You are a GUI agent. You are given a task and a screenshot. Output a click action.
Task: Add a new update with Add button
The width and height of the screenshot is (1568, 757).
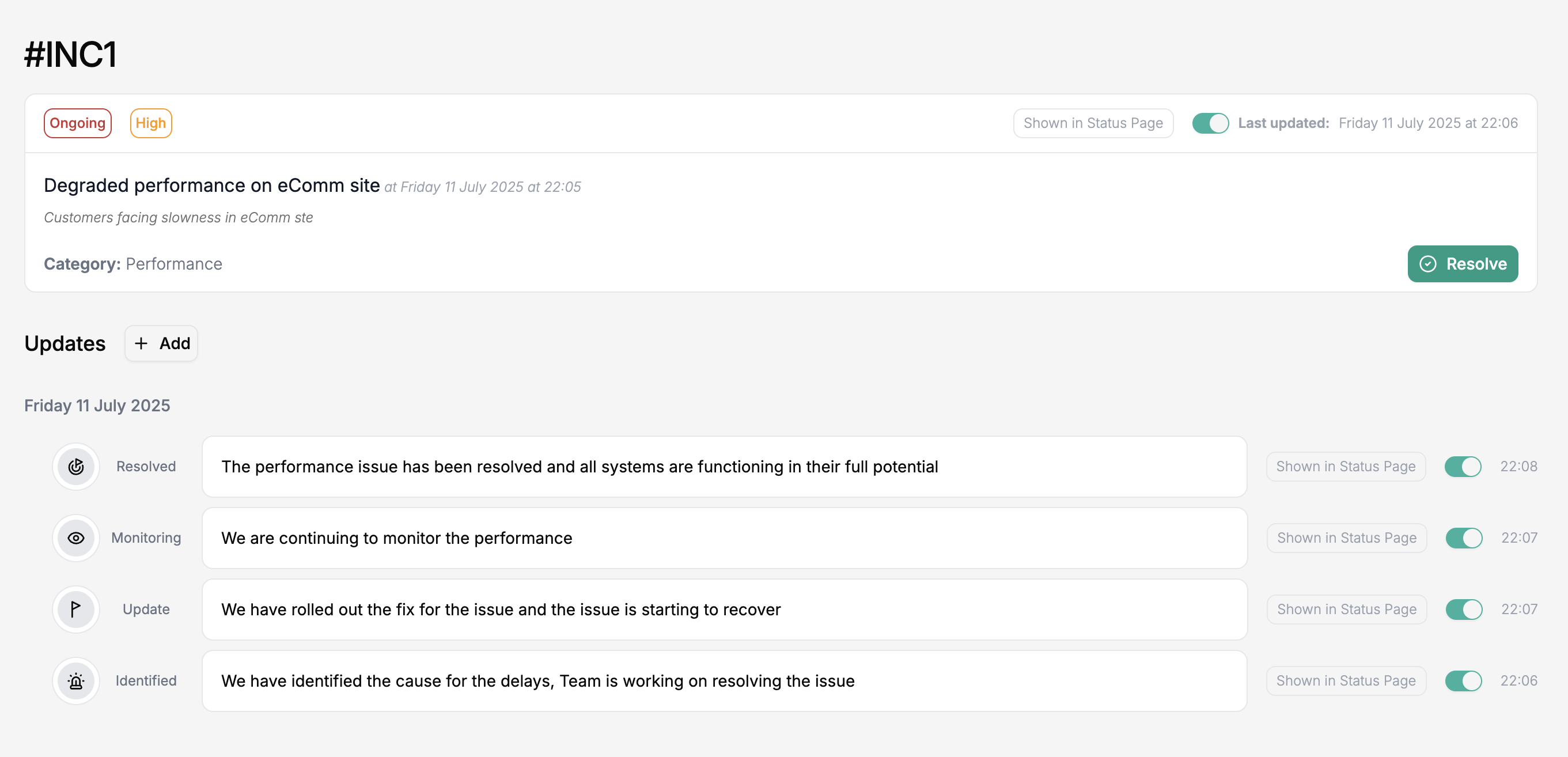tap(161, 343)
